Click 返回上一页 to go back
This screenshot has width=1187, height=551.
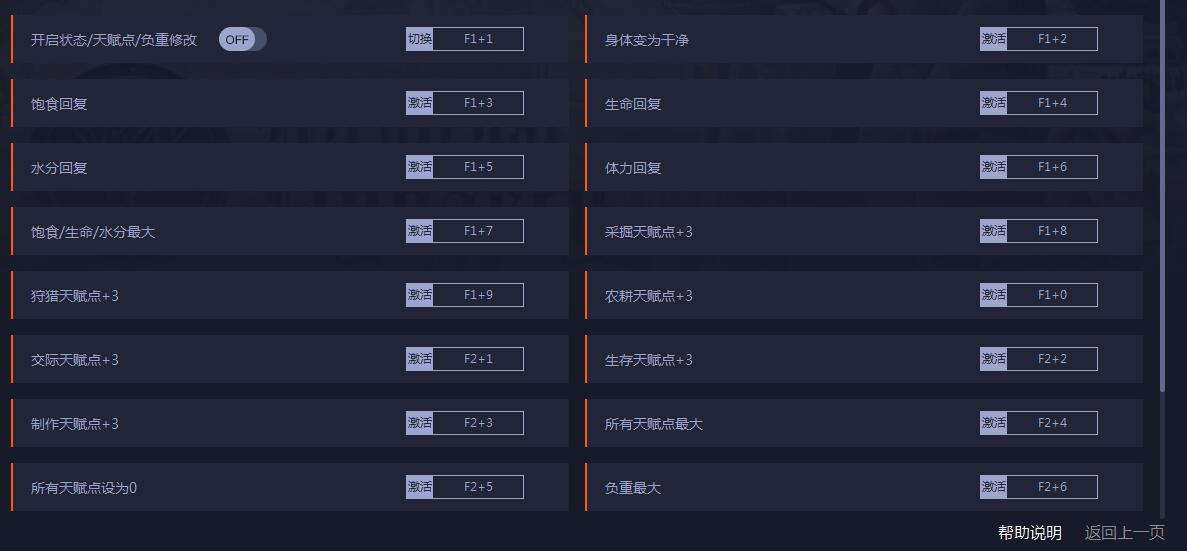click(x=1124, y=533)
